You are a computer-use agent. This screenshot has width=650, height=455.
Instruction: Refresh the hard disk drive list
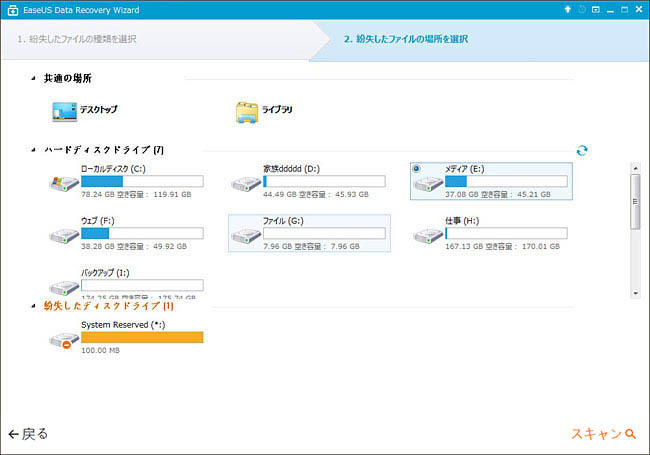(582, 150)
